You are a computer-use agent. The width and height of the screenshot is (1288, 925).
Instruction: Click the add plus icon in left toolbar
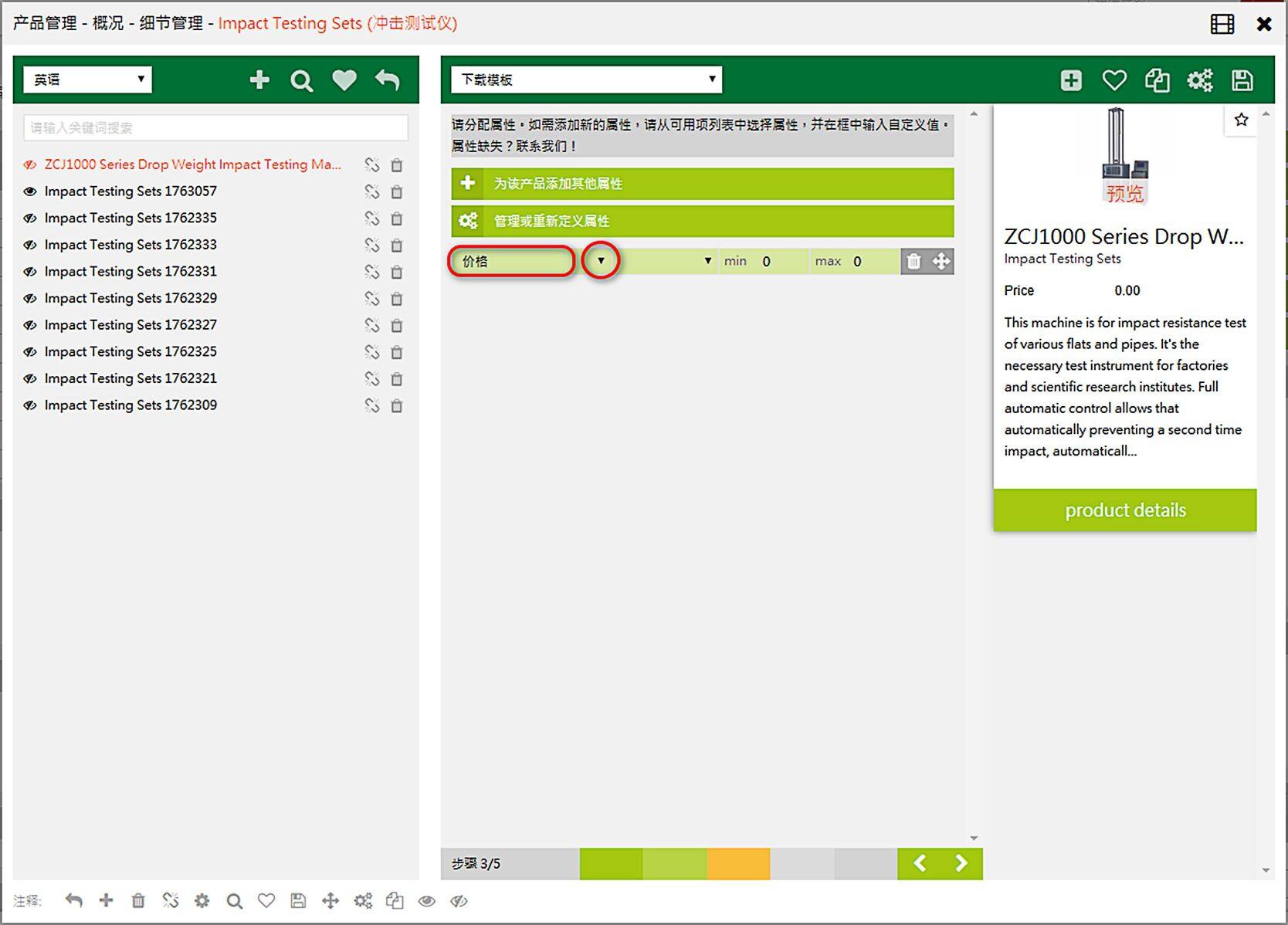click(x=259, y=80)
